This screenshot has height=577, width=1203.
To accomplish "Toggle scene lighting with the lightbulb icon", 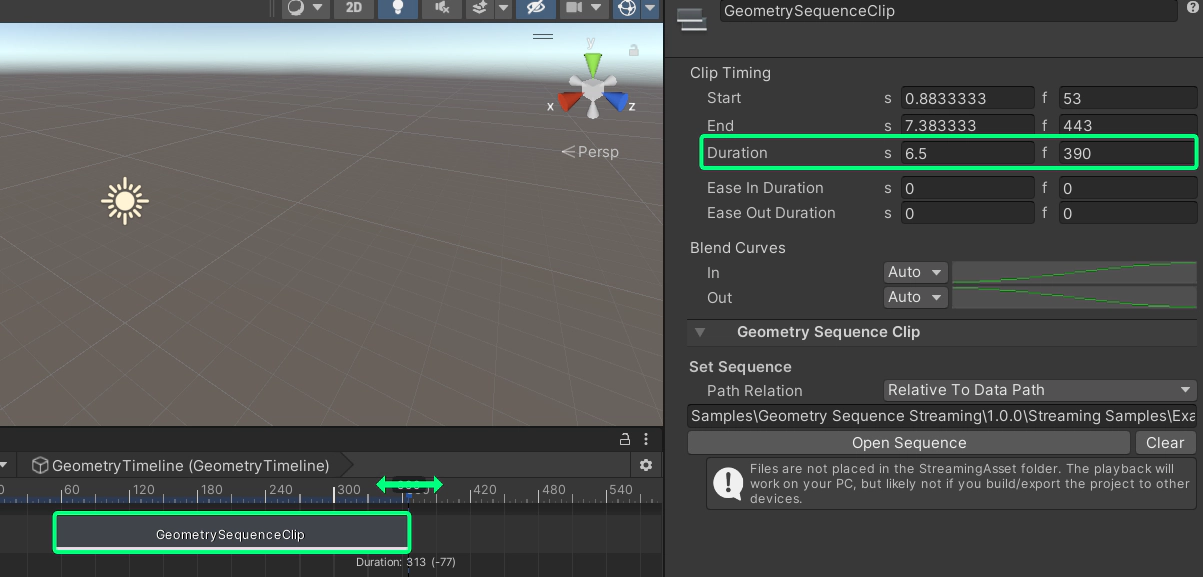I will click(x=398, y=8).
